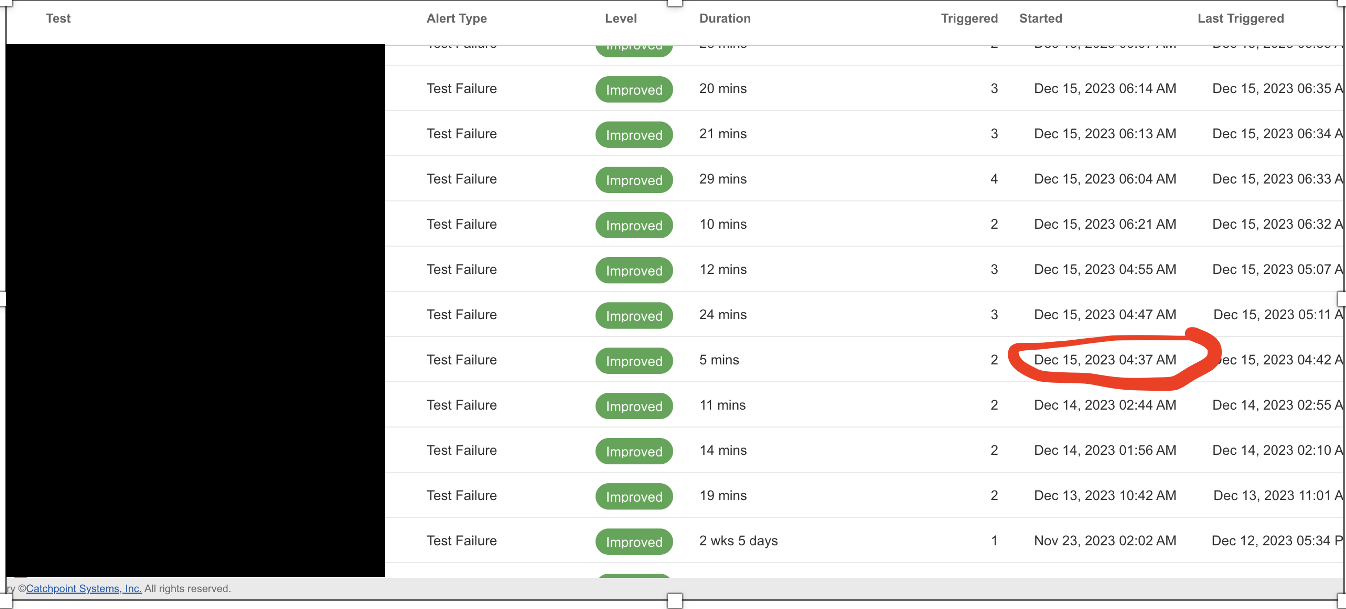Click the Nov 23, 2023 02:02 AM started value
The image size is (1346, 609).
tap(1105, 540)
